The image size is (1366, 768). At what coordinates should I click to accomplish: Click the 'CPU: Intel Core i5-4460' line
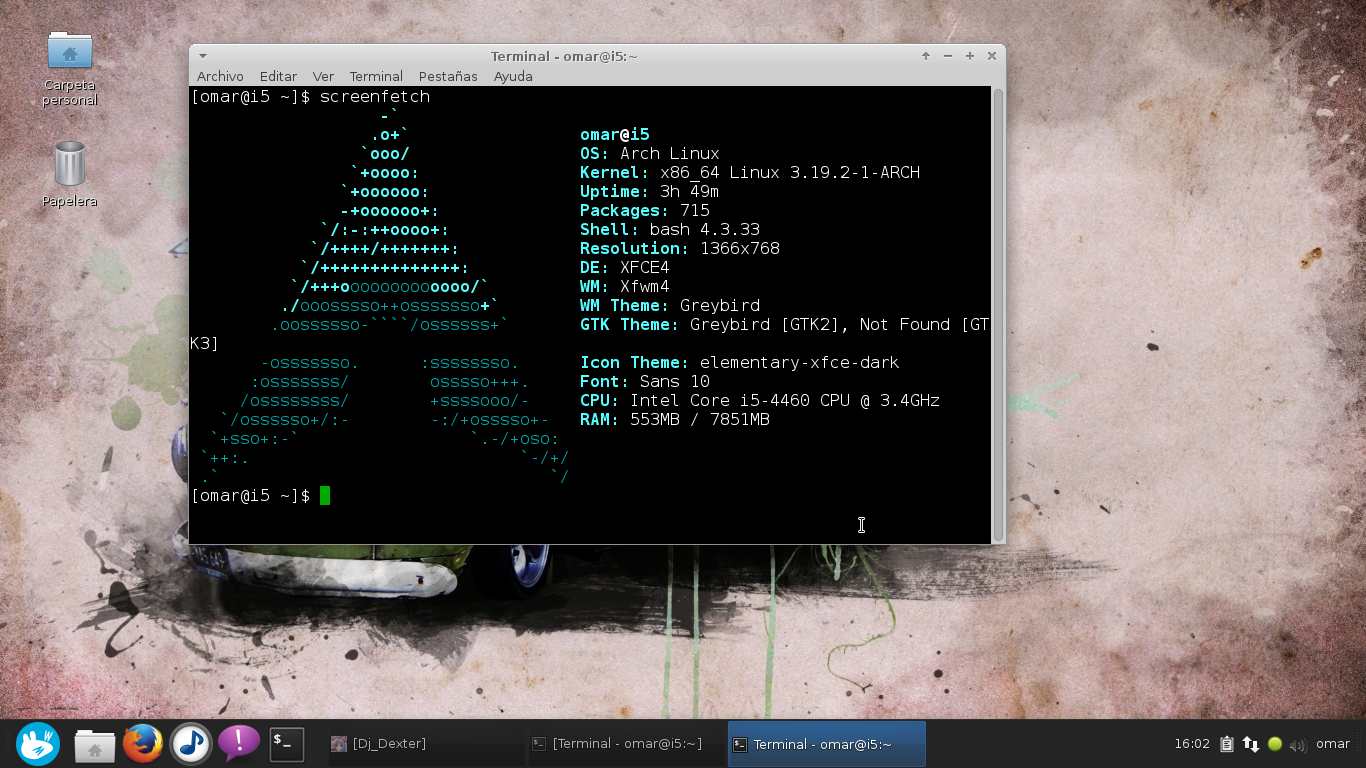(760, 401)
